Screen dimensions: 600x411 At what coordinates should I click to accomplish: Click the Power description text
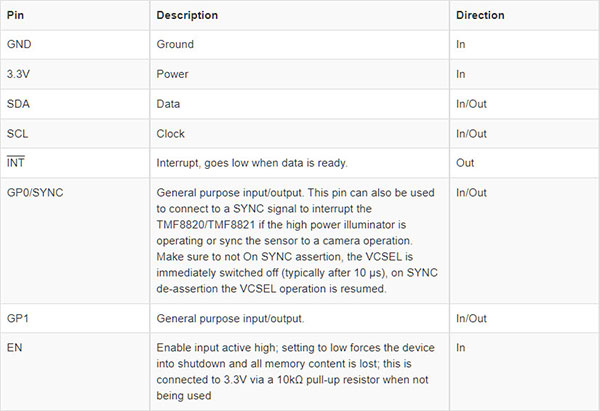click(172, 74)
